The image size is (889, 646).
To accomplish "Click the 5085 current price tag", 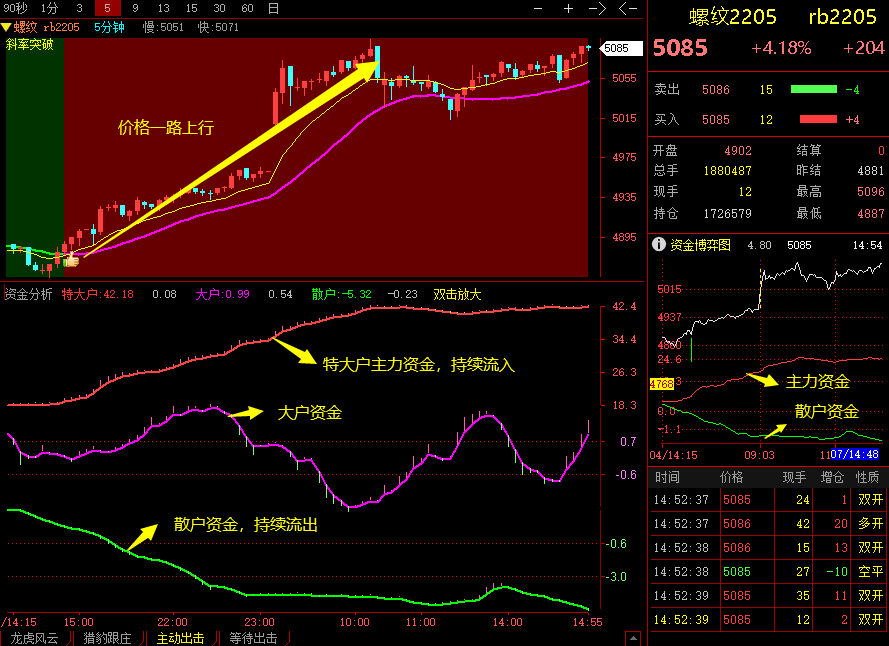I will tap(621, 48).
